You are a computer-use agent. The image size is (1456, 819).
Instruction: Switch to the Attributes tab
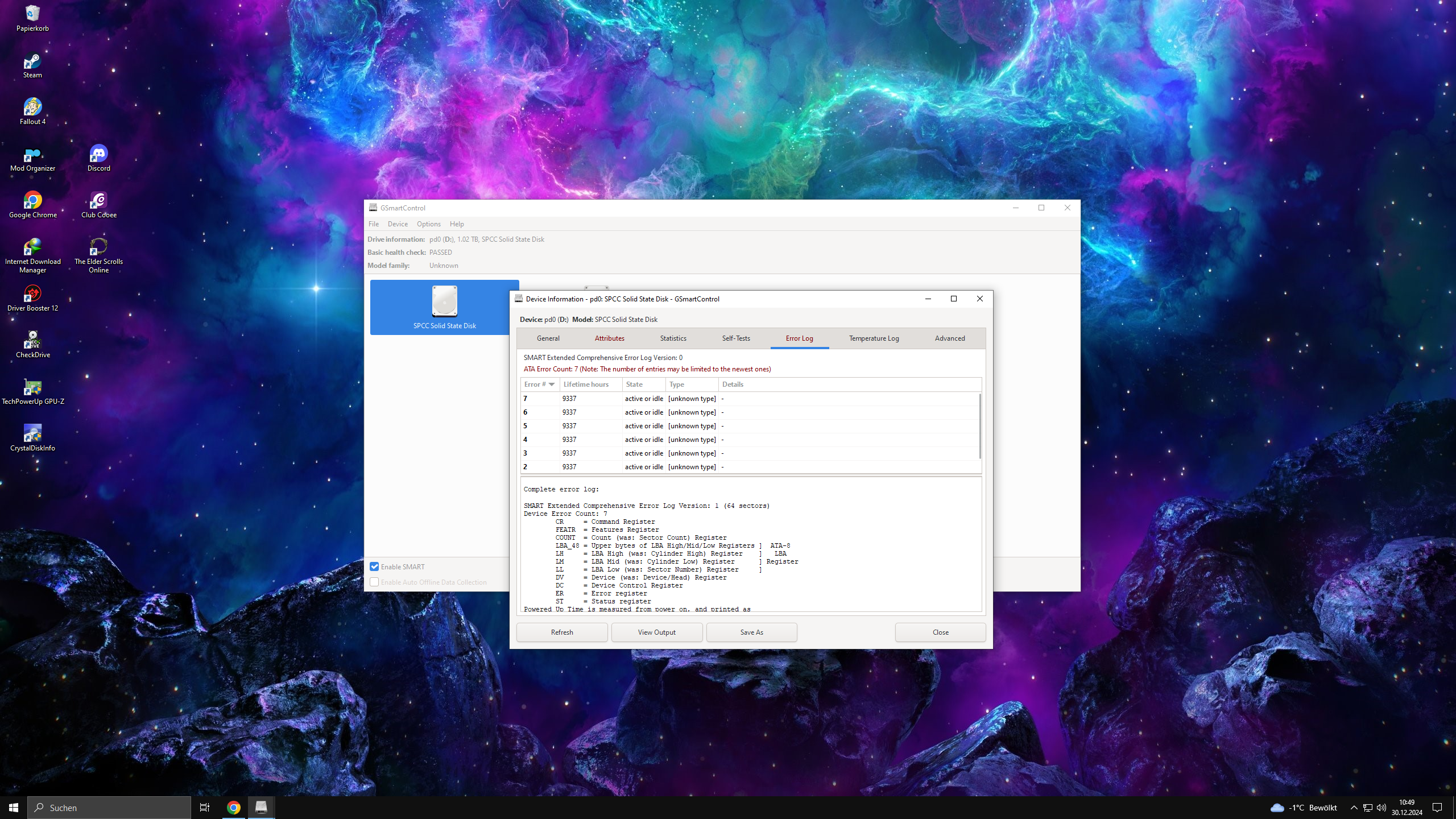click(x=609, y=338)
